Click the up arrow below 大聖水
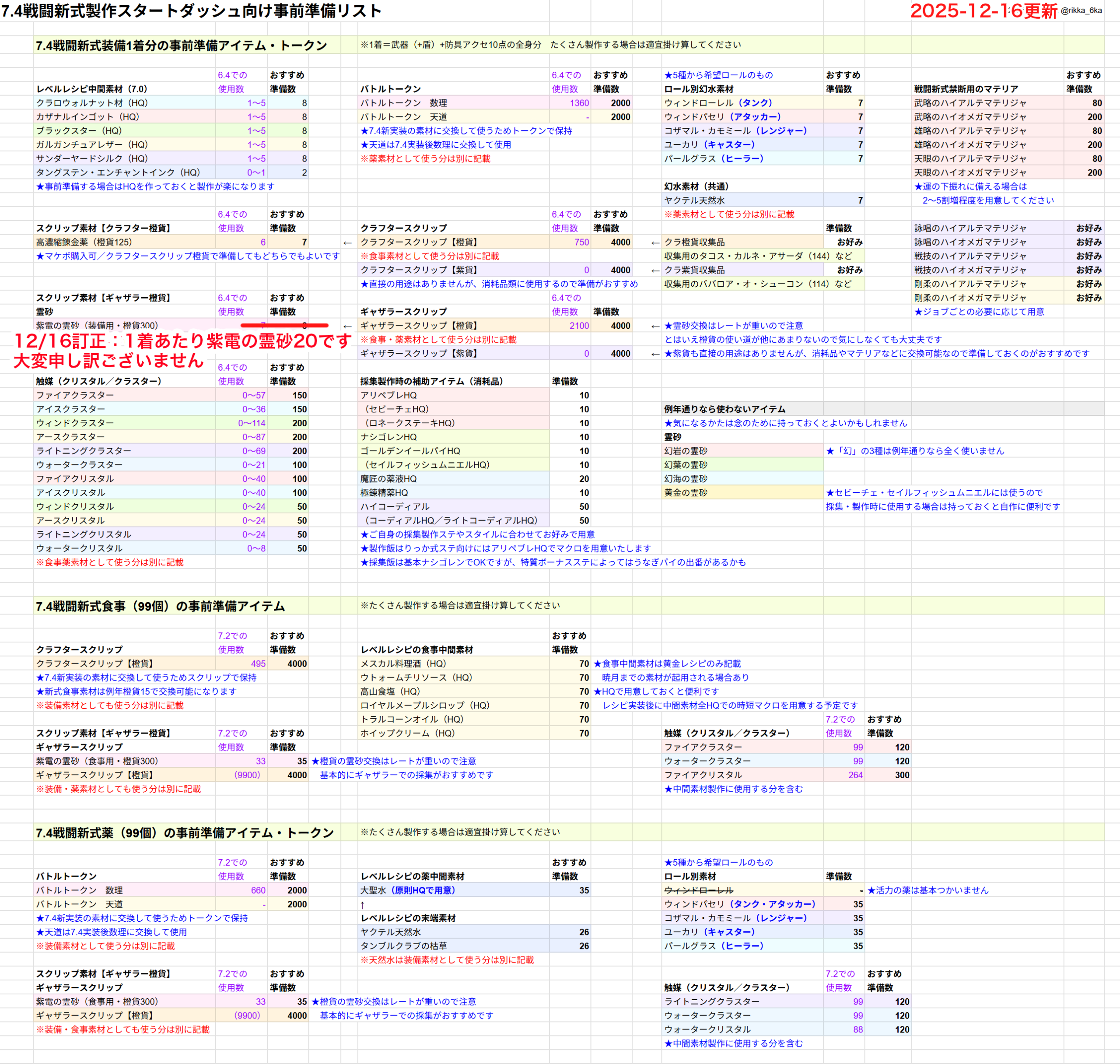 pos(363,905)
